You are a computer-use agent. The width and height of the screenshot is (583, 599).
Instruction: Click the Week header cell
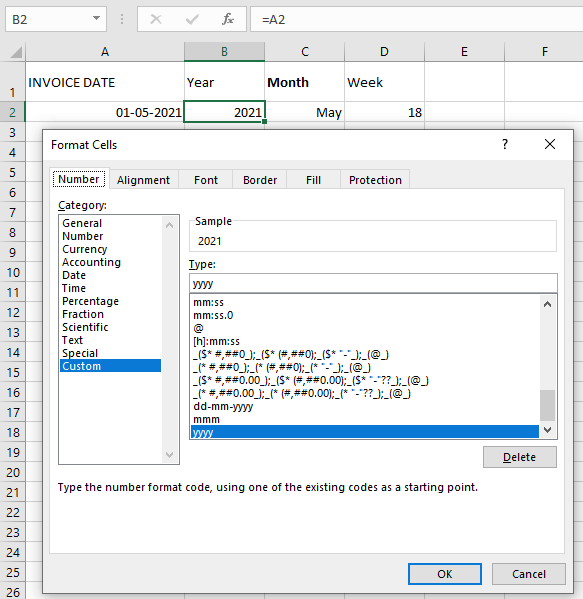coord(384,82)
